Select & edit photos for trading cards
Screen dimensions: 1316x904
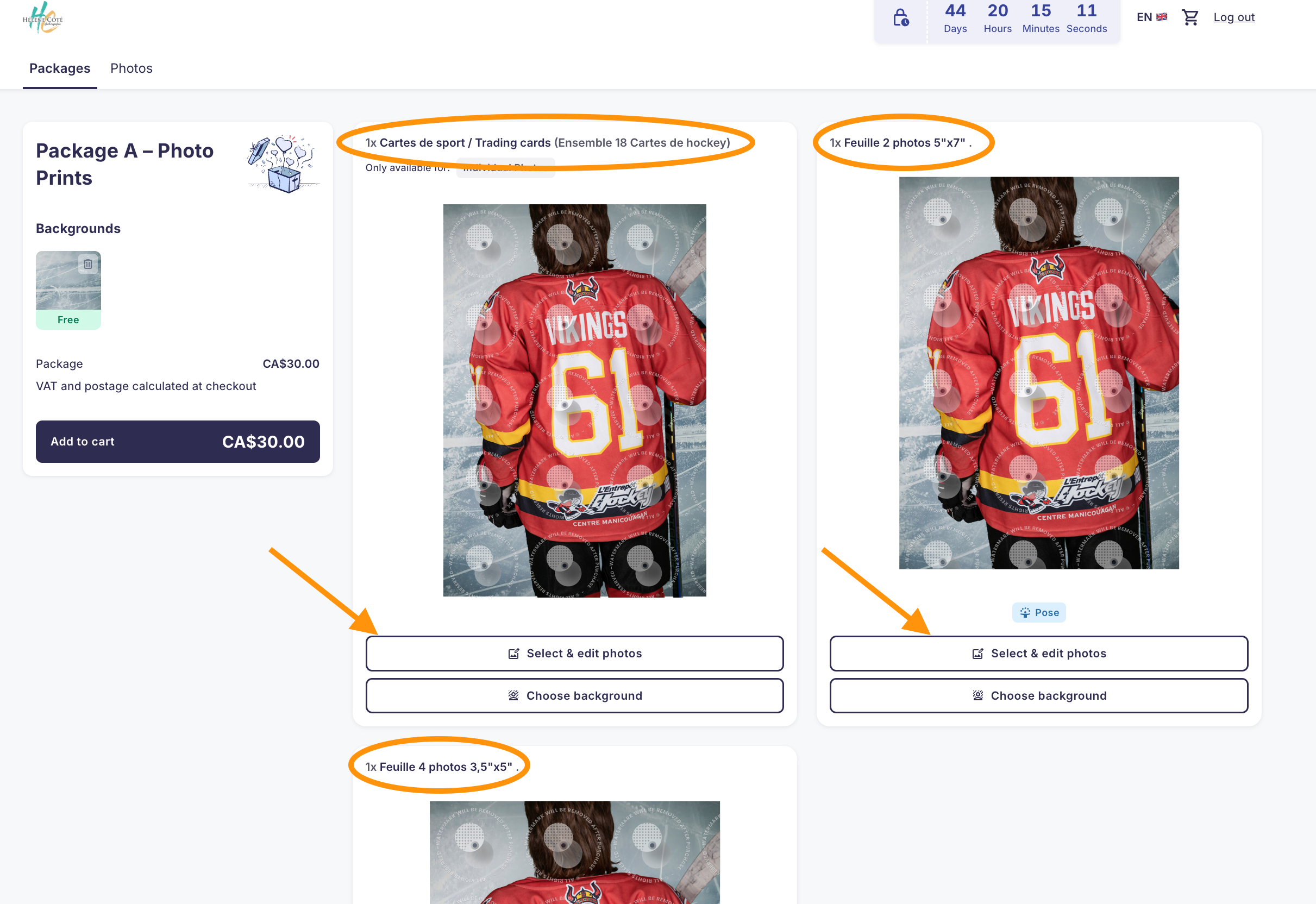click(574, 654)
